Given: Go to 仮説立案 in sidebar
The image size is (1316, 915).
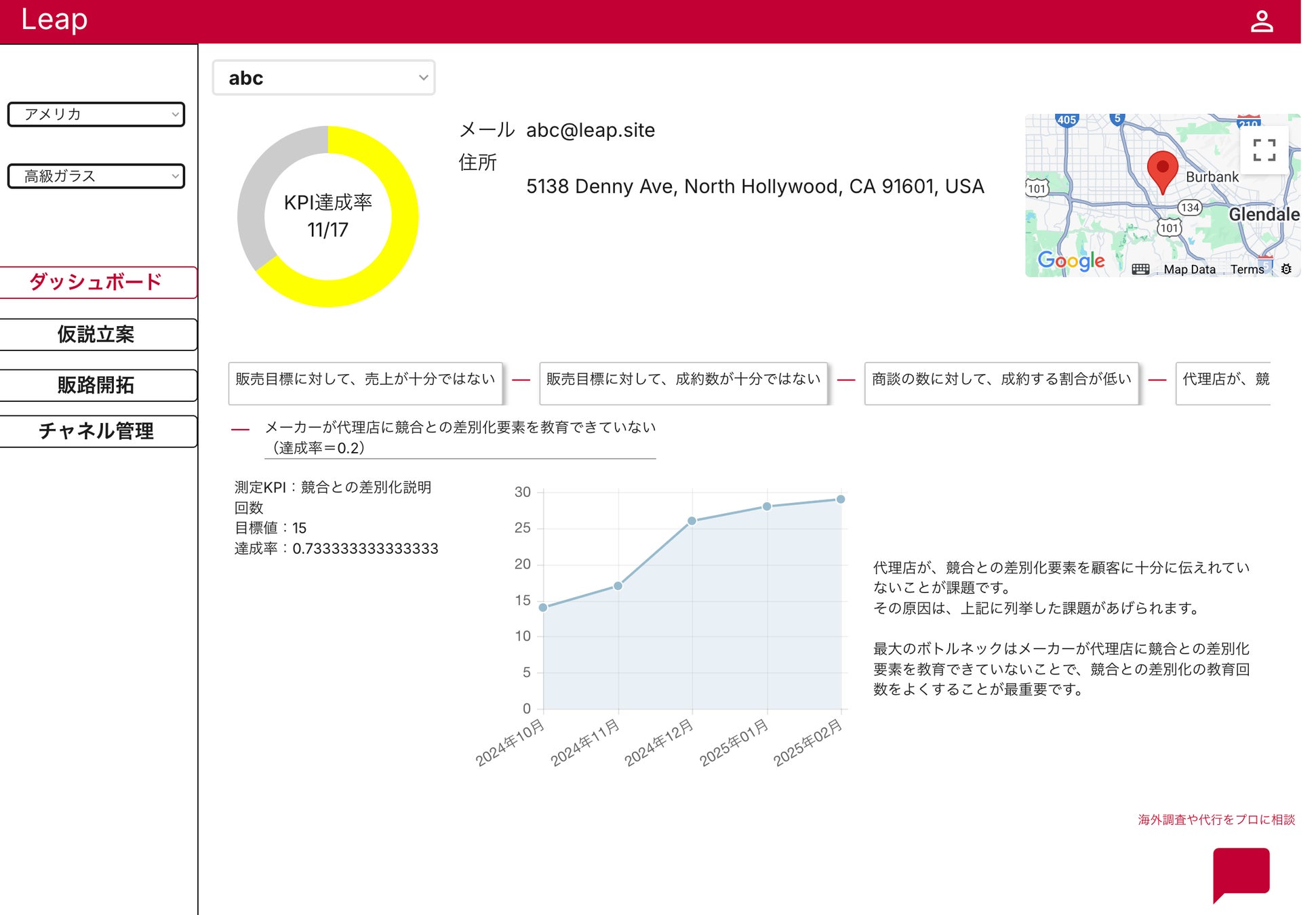Looking at the screenshot, I should point(96,334).
